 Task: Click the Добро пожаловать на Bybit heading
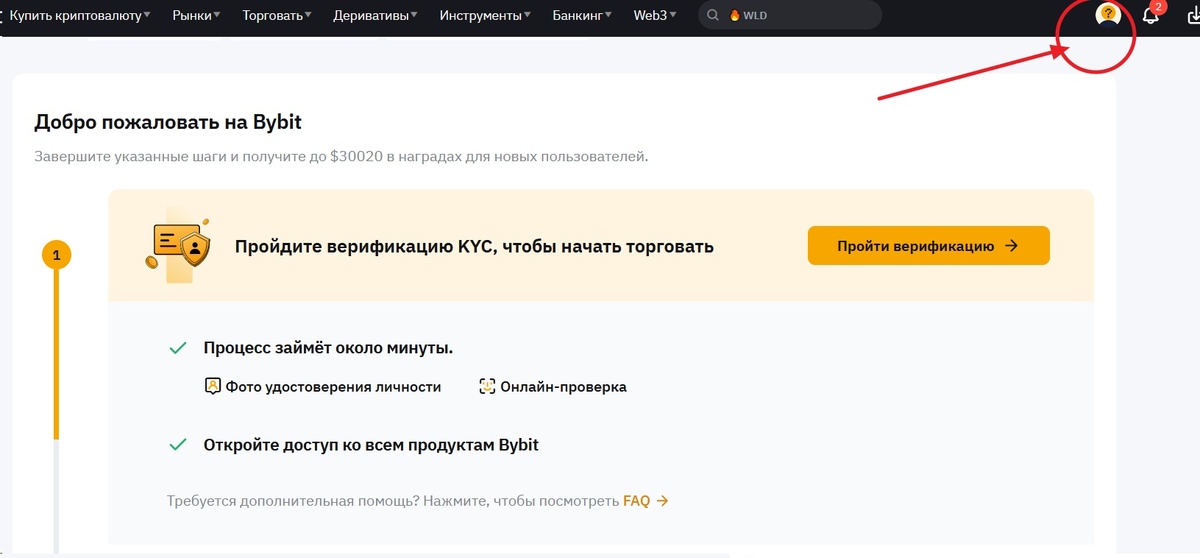(168, 123)
